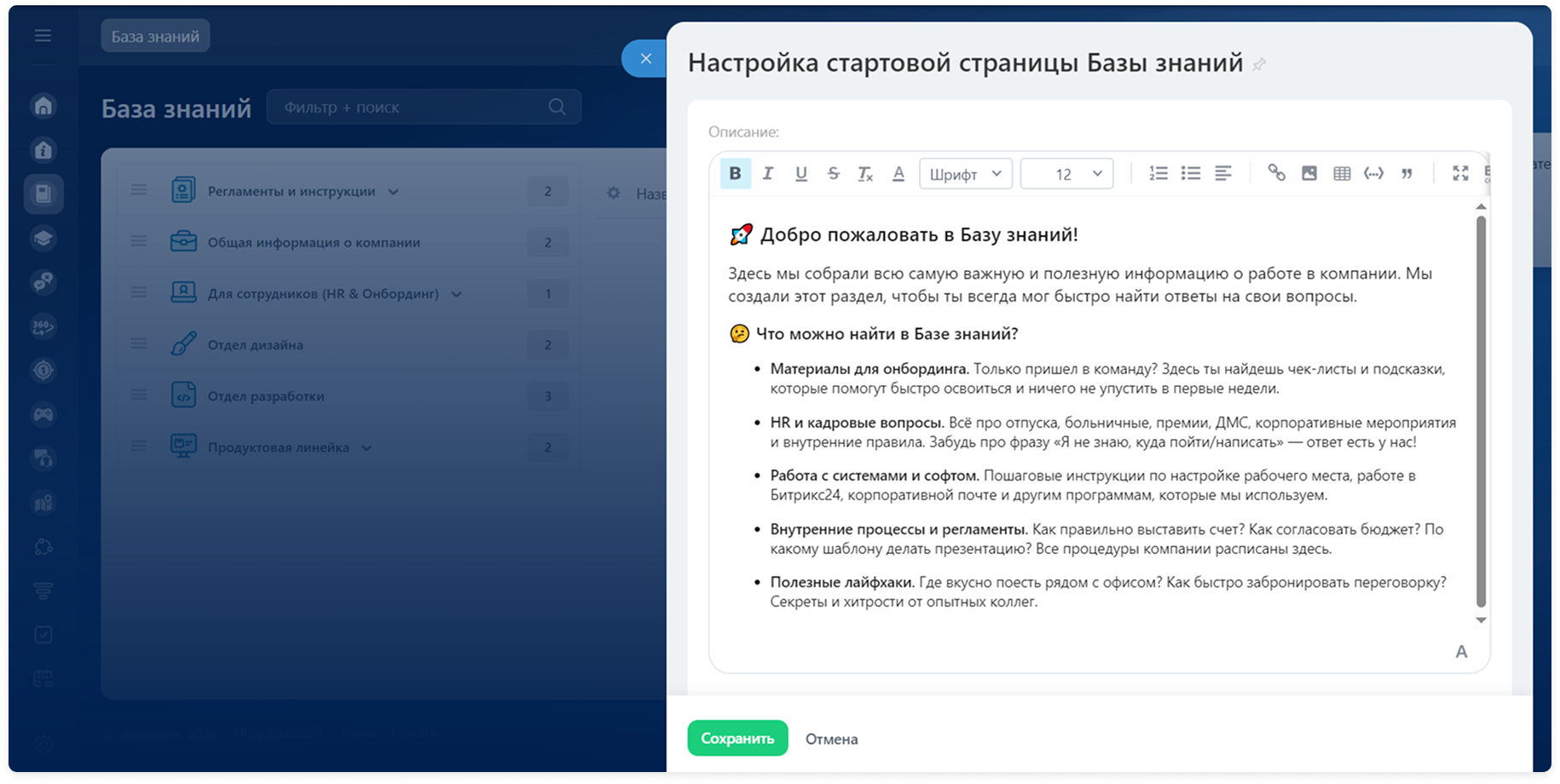
Task: Open the font size 12 dropdown
Action: (x=1066, y=174)
